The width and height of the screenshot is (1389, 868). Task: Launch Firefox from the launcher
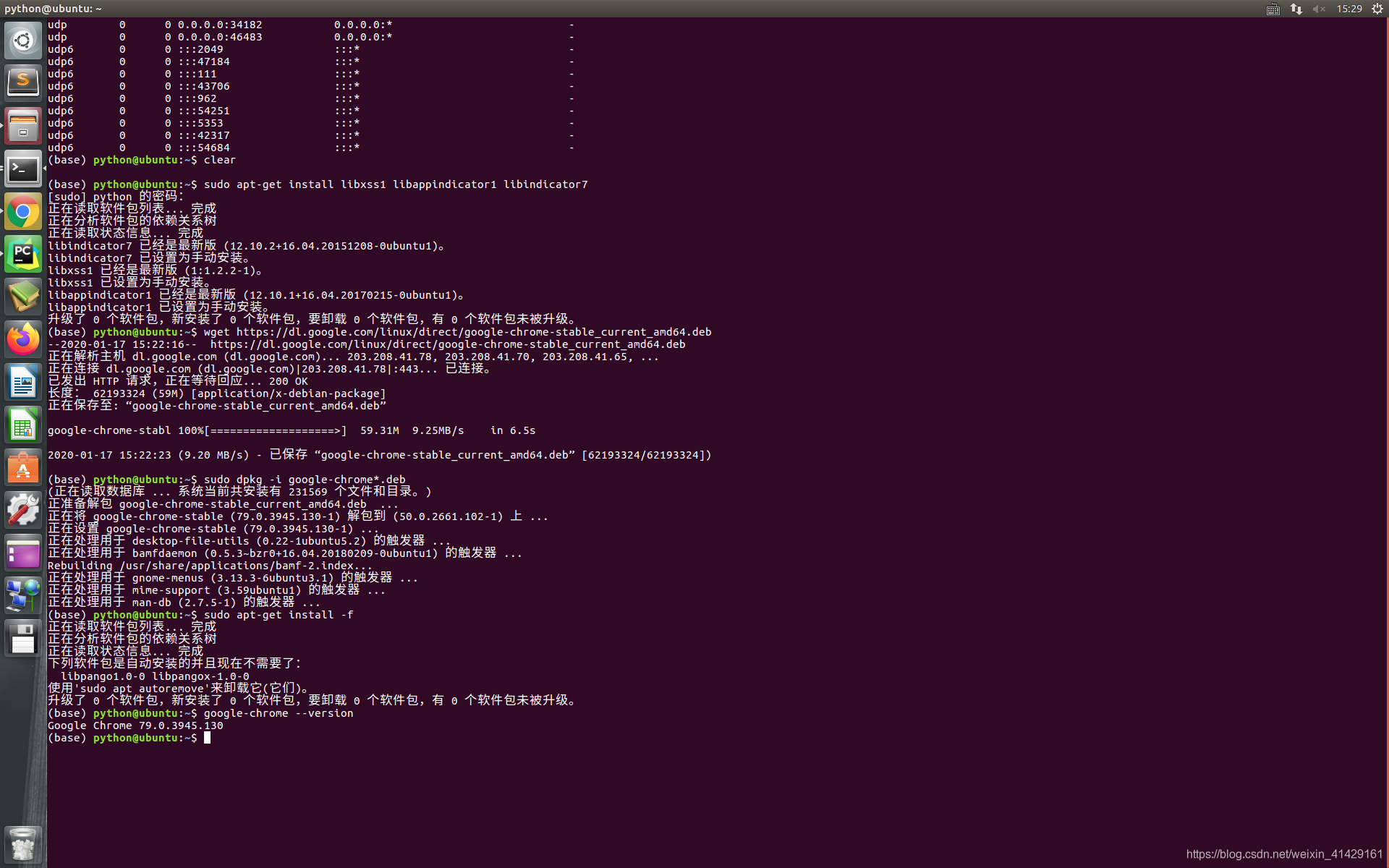pyautogui.click(x=23, y=339)
